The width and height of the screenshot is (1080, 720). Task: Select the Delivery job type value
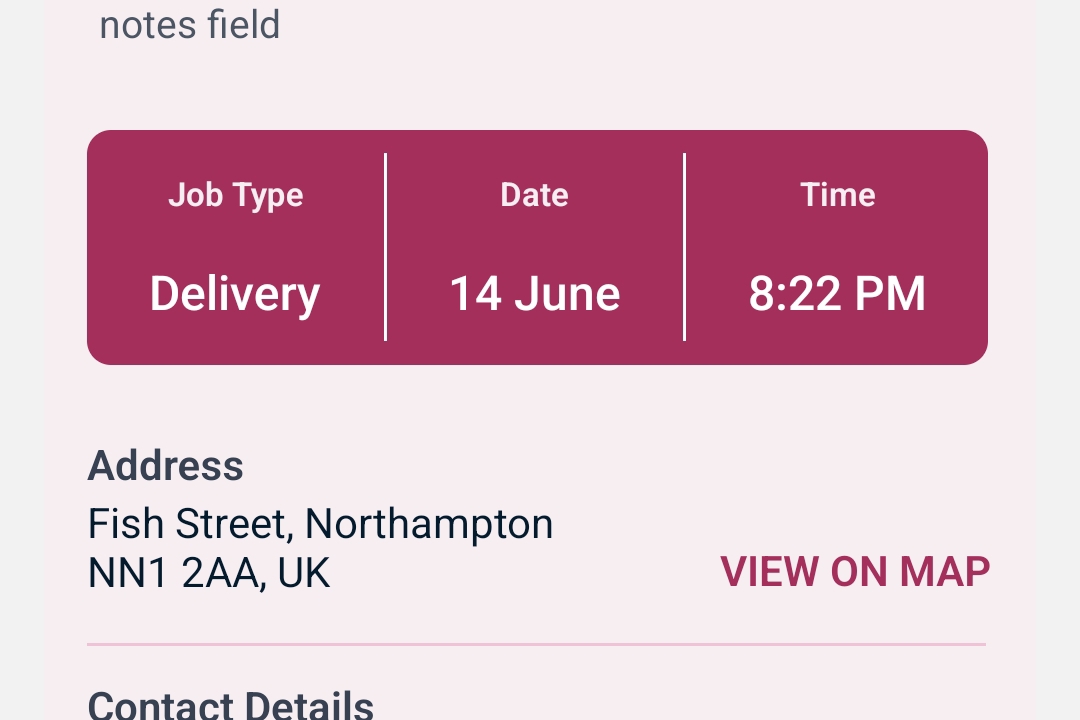click(235, 294)
